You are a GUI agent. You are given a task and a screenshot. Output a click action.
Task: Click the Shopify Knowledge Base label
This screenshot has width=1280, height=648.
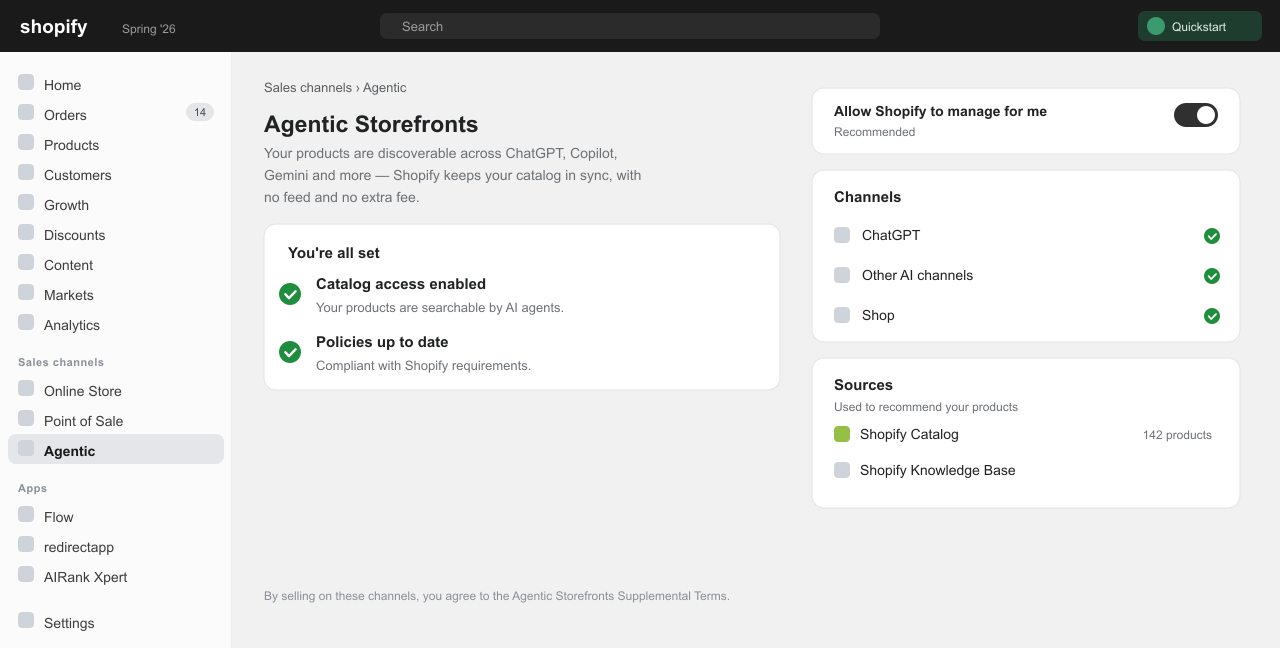click(938, 470)
